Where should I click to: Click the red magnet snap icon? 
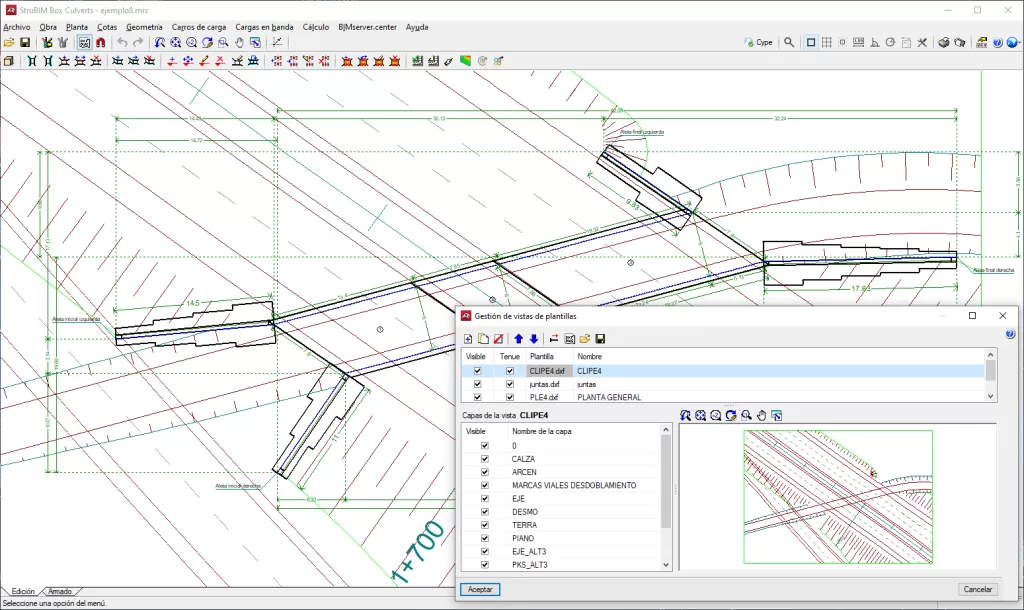click(x=100, y=43)
